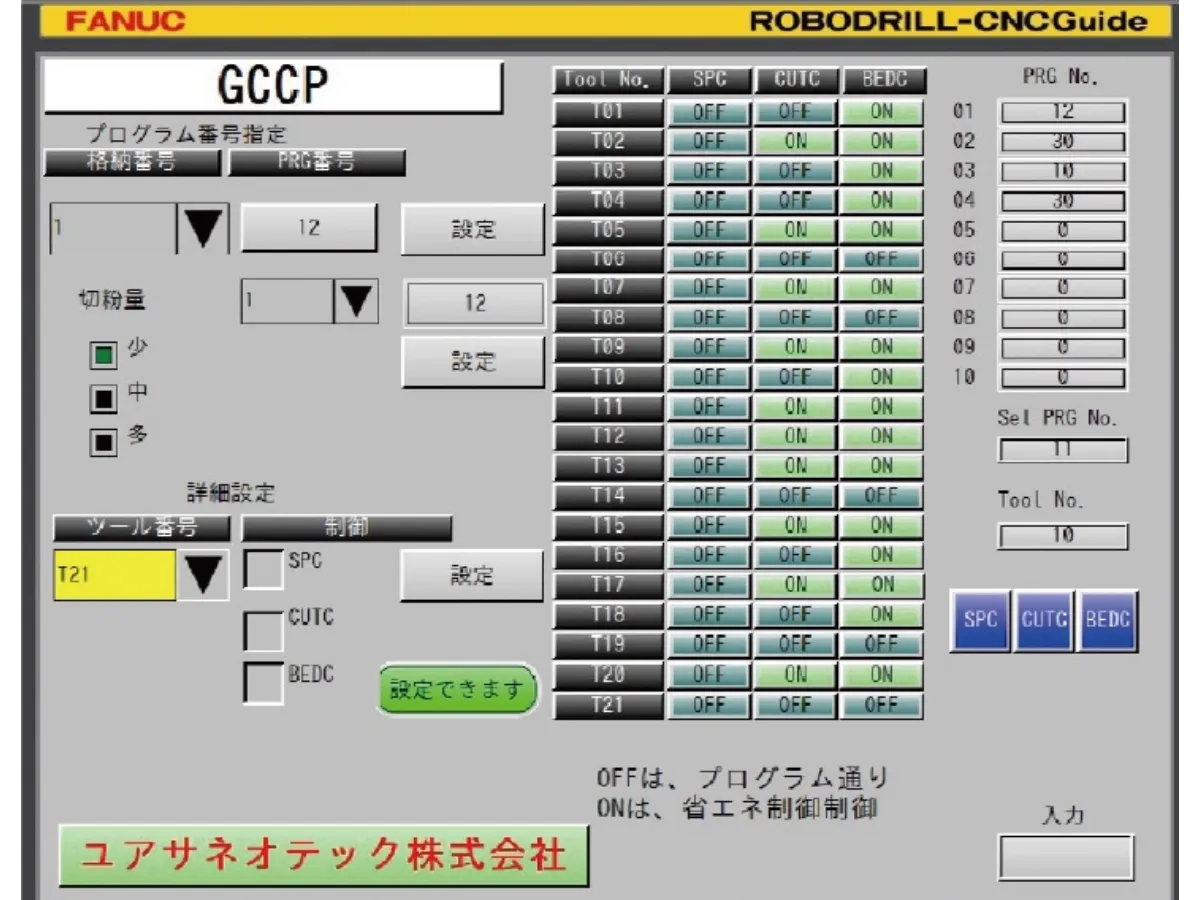Viewport: 1200px width, 900px height.
Task: Click the 設定 button beside the 格納番号 row
Action: [x=473, y=230]
